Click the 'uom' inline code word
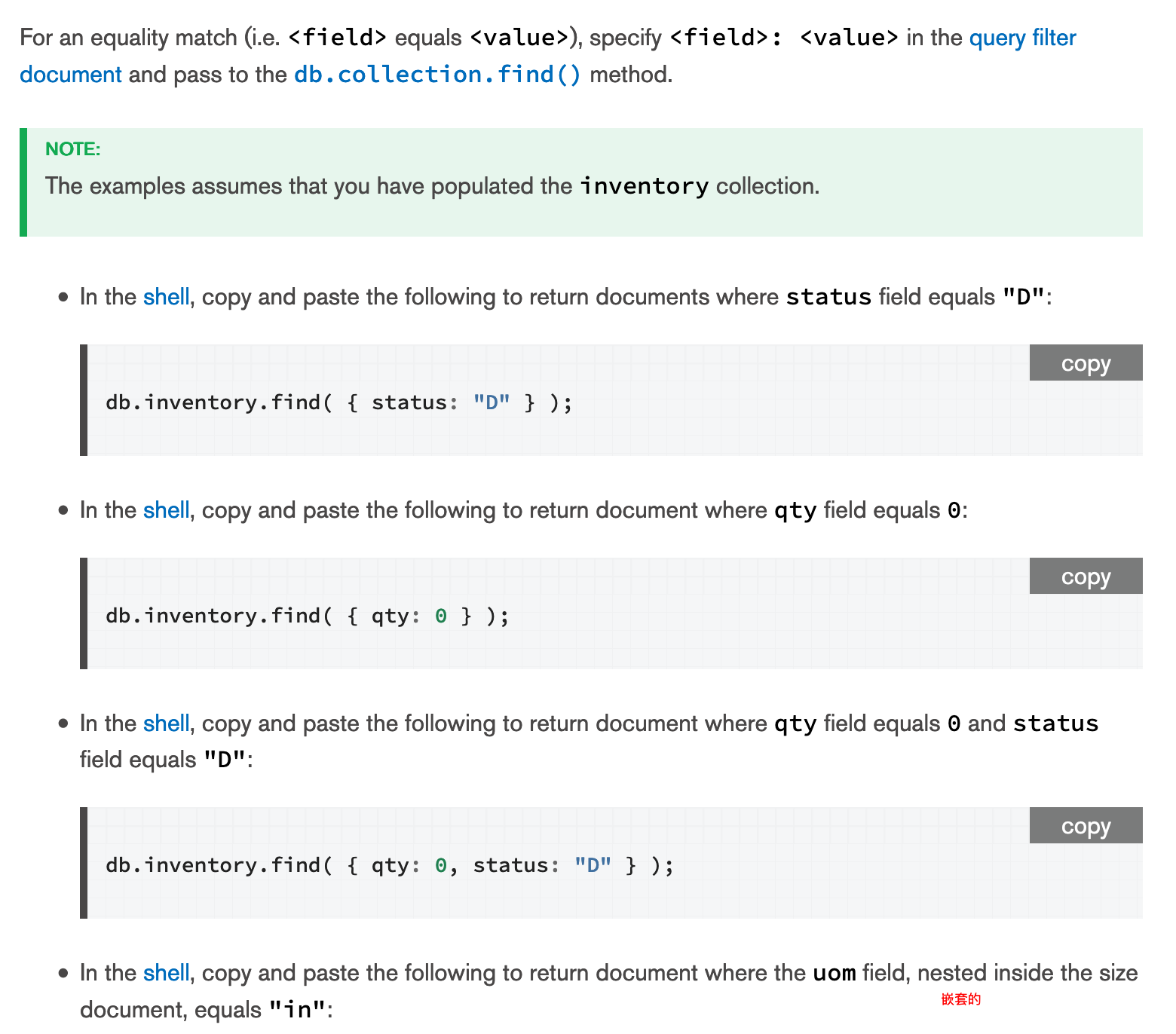 click(x=834, y=973)
